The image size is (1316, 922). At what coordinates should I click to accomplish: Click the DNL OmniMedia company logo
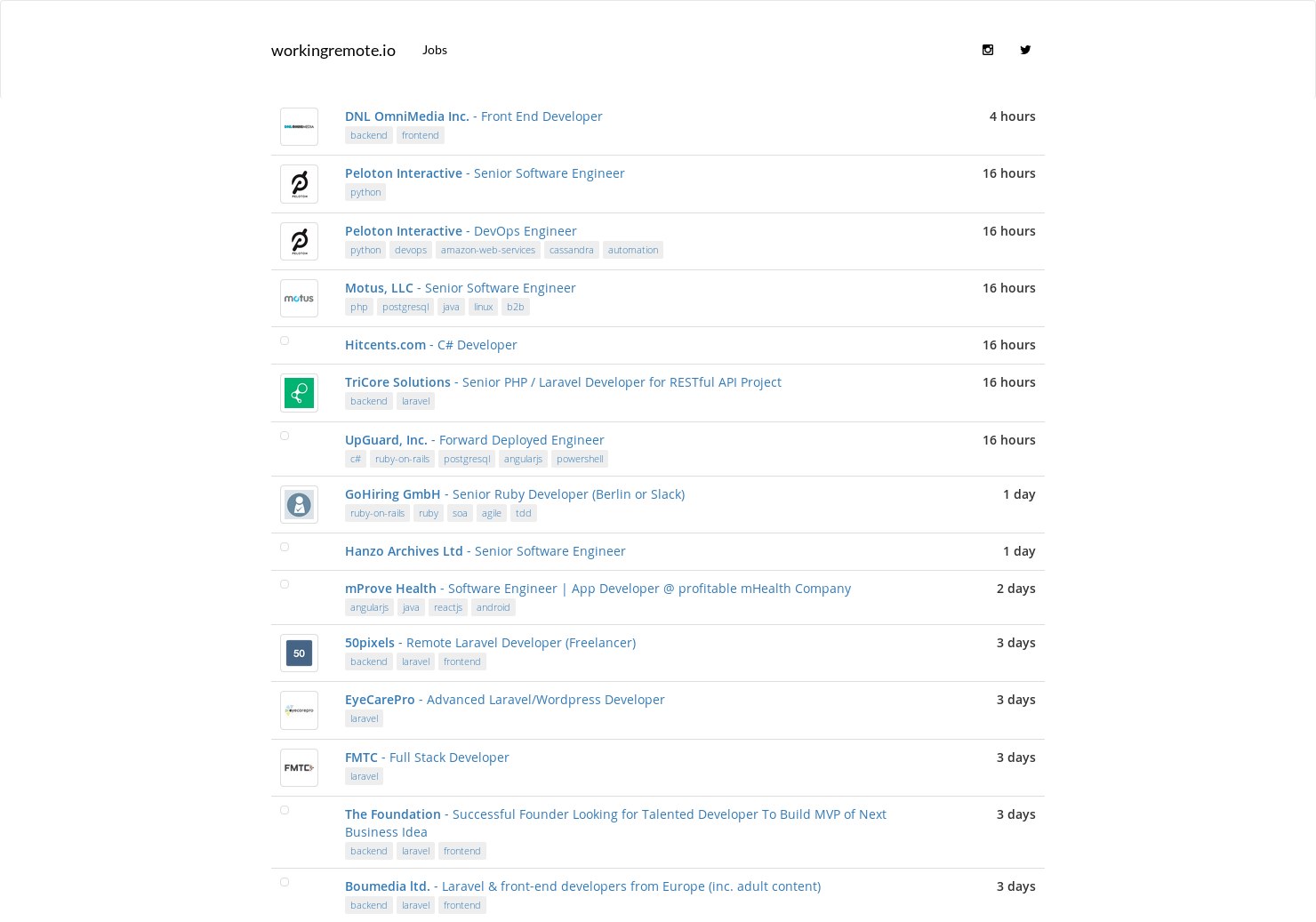299,126
